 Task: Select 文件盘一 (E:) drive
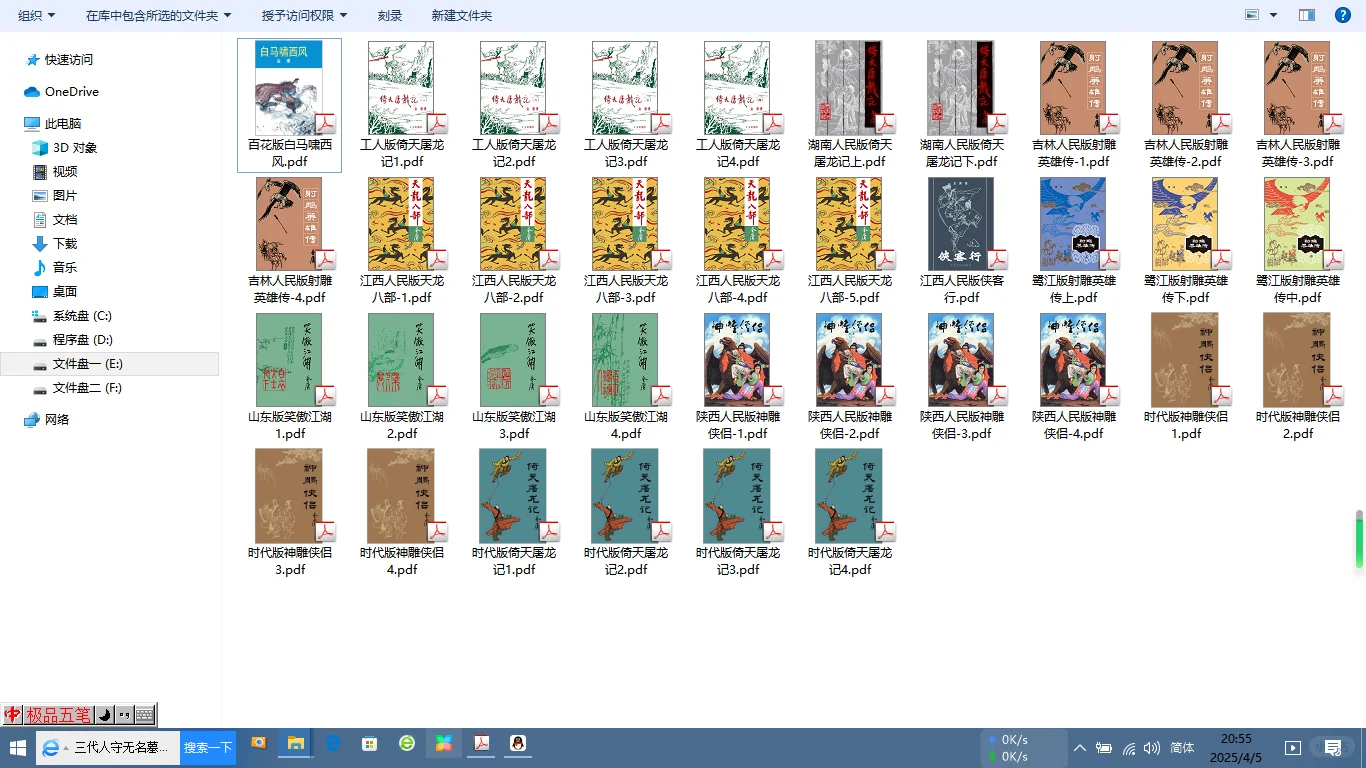point(110,364)
